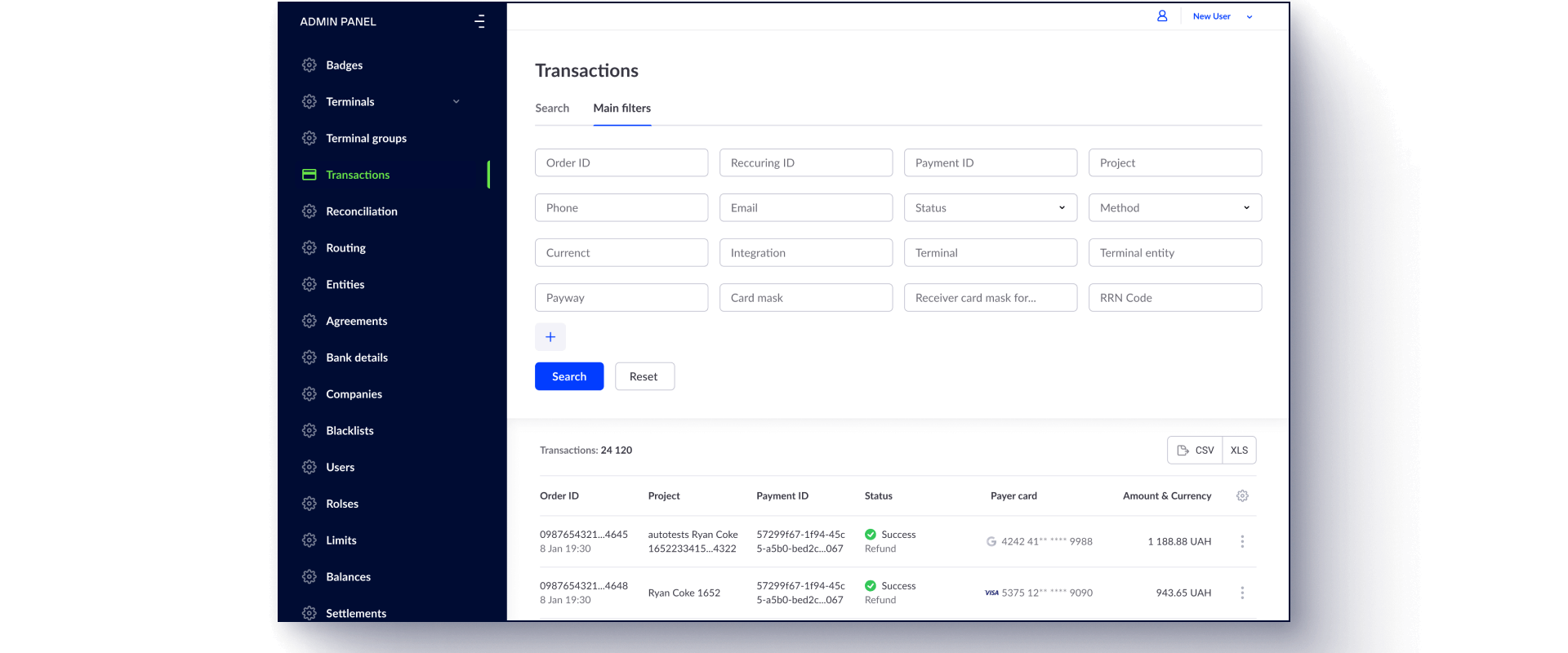Export transactions as CSV
The height and width of the screenshot is (653, 1568).
(1195, 451)
